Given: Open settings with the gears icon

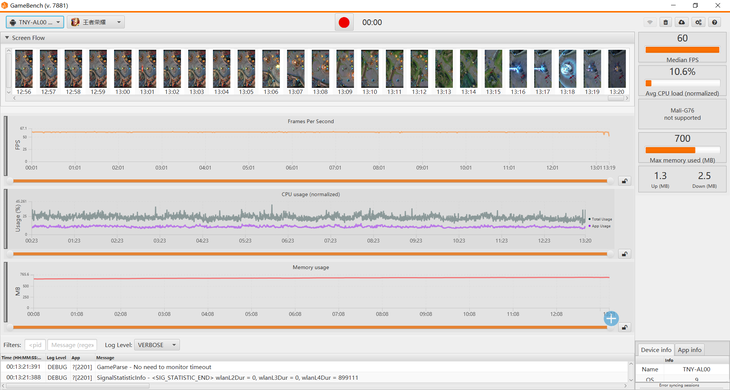Looking at the screenshot, I should [698, 22].
